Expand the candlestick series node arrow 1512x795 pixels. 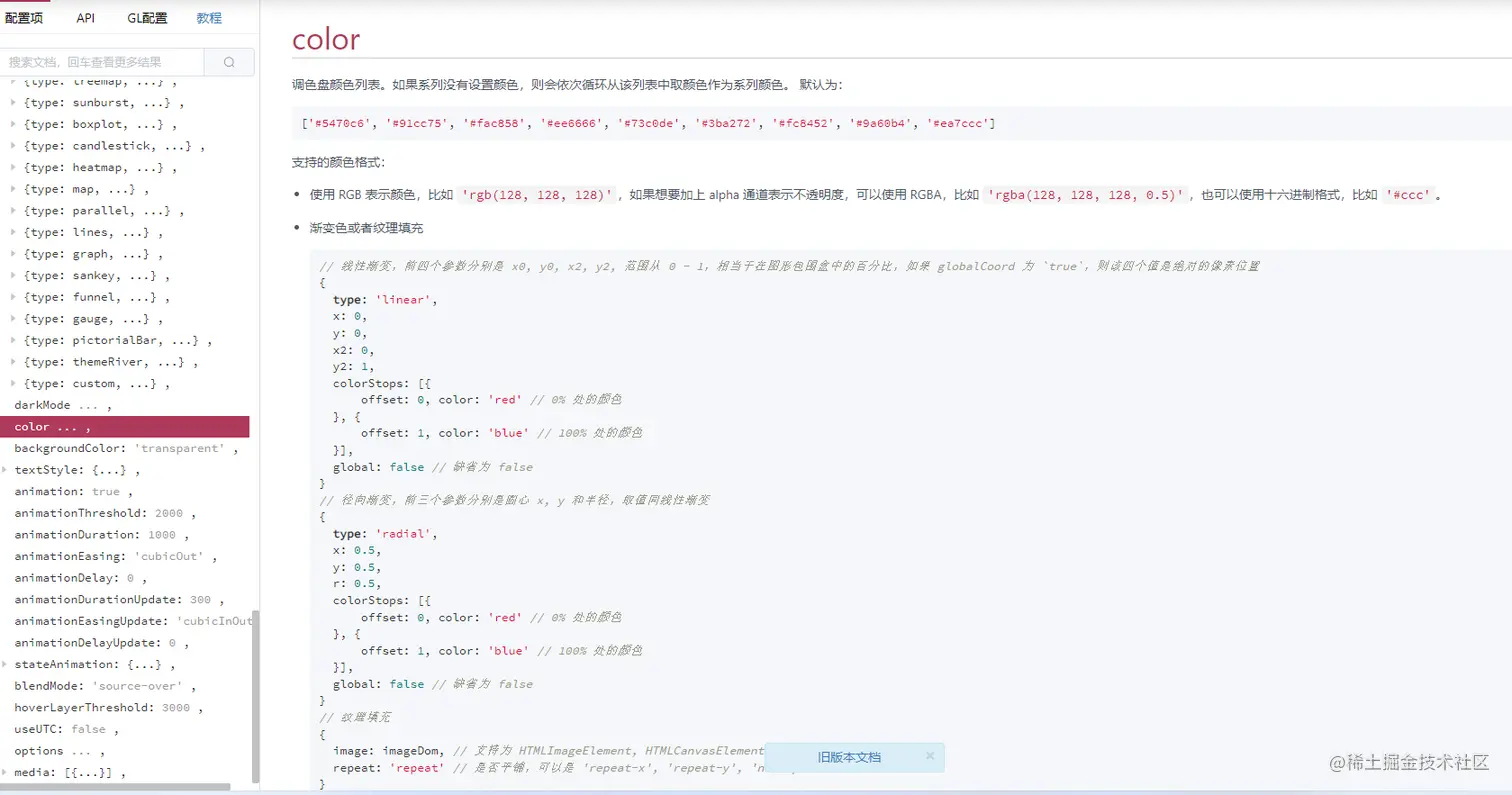point(13,146)
